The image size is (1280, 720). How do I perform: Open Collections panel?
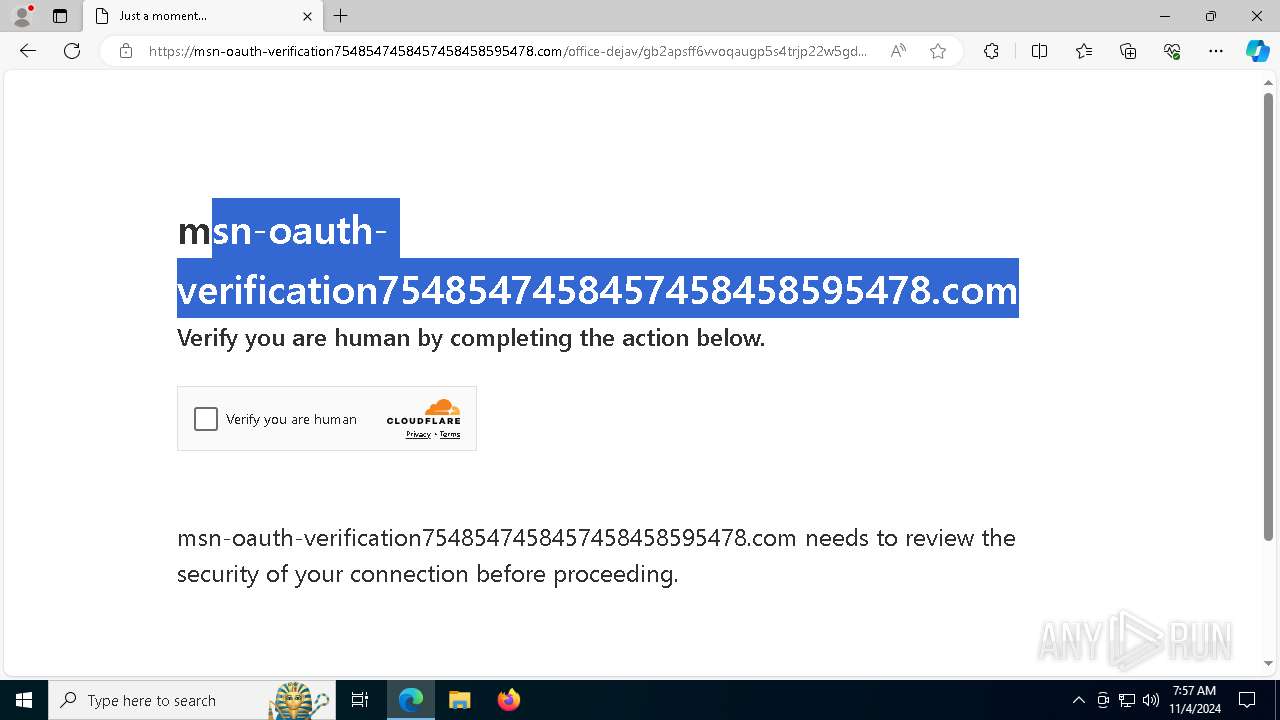[1128, 51]
